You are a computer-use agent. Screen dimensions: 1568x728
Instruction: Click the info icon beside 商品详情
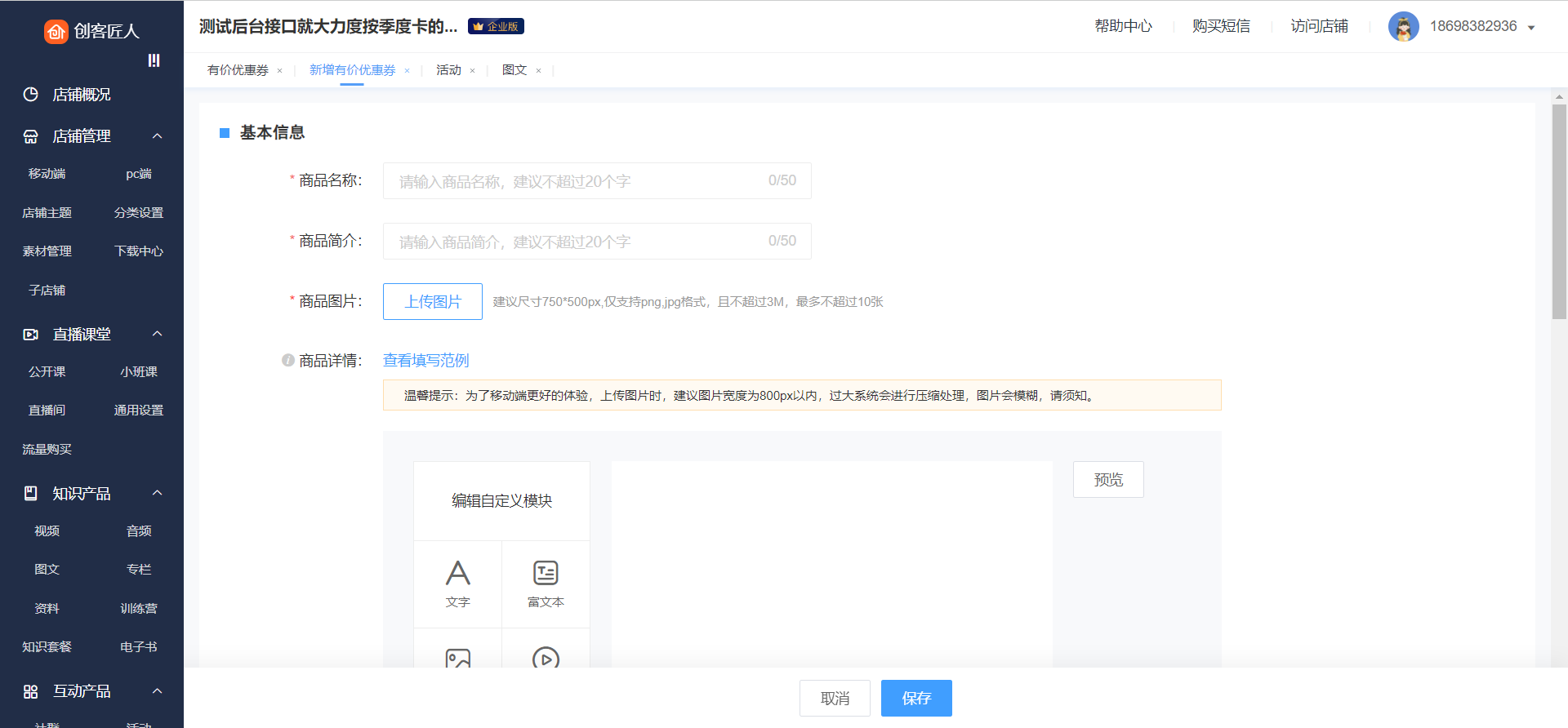pos(288,360)
